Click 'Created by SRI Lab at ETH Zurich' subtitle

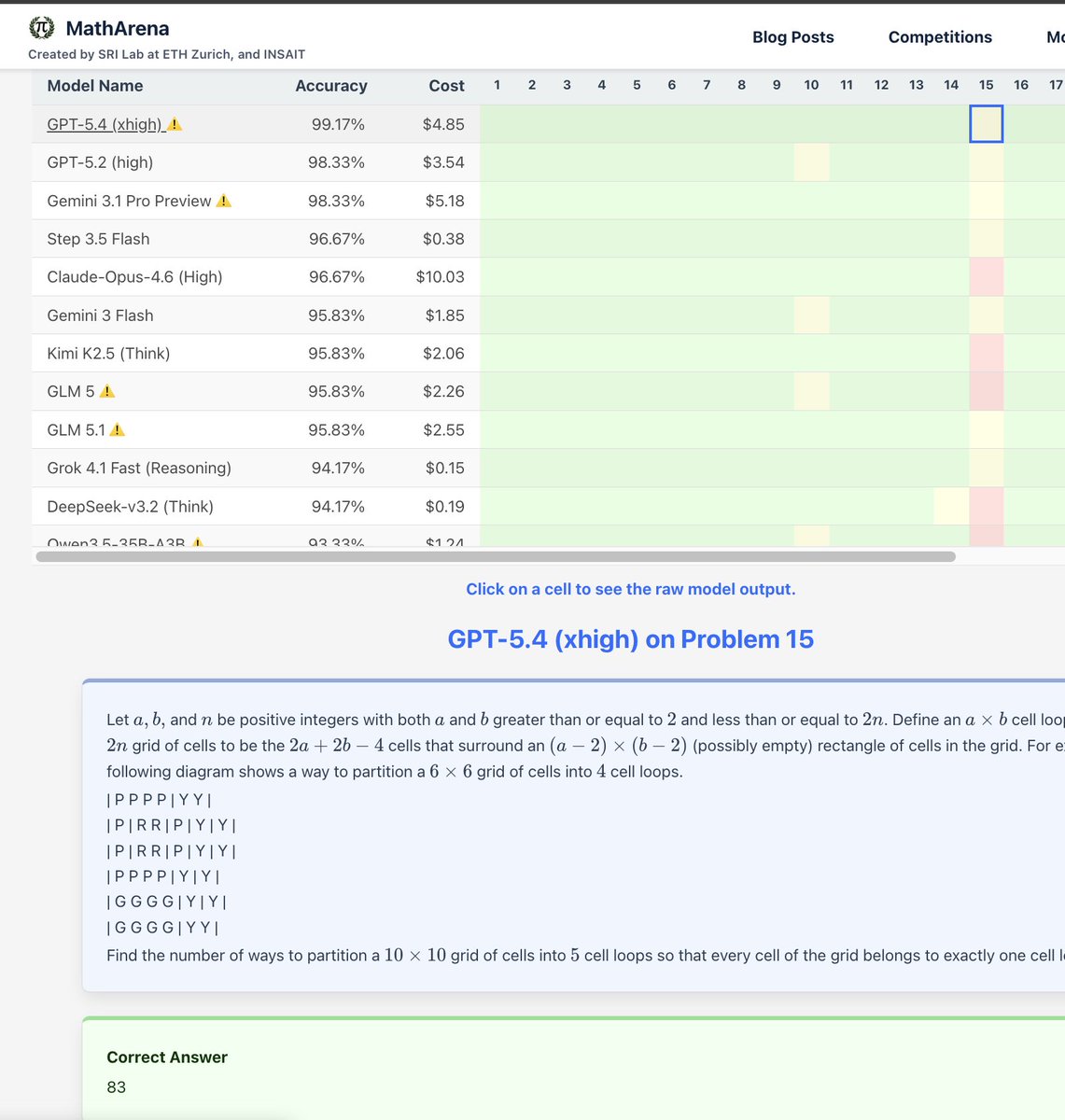tap(166, 54)
